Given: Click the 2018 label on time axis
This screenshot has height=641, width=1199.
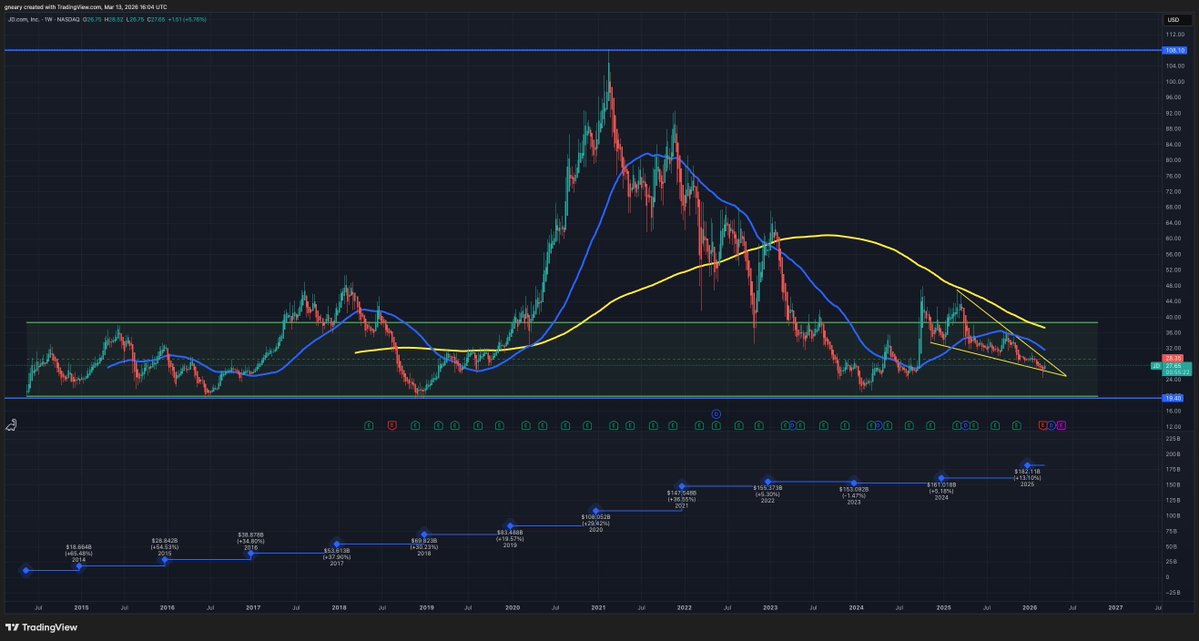Looking at the screenshot, I should (339, 607).
